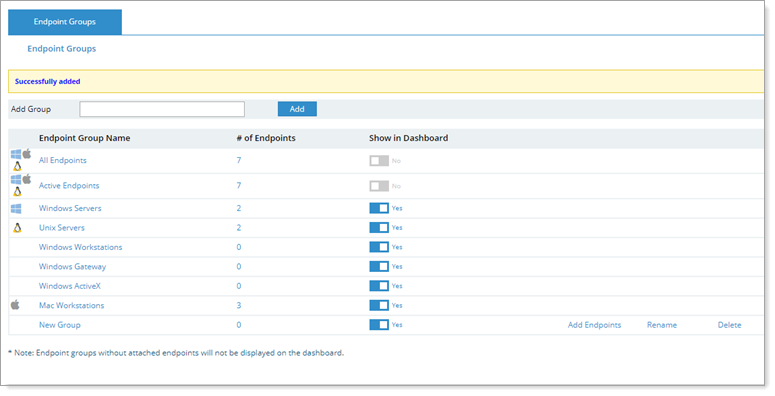Click the Add button for new group
Screen dimensions: 775x396
click(x=297, y=109)
